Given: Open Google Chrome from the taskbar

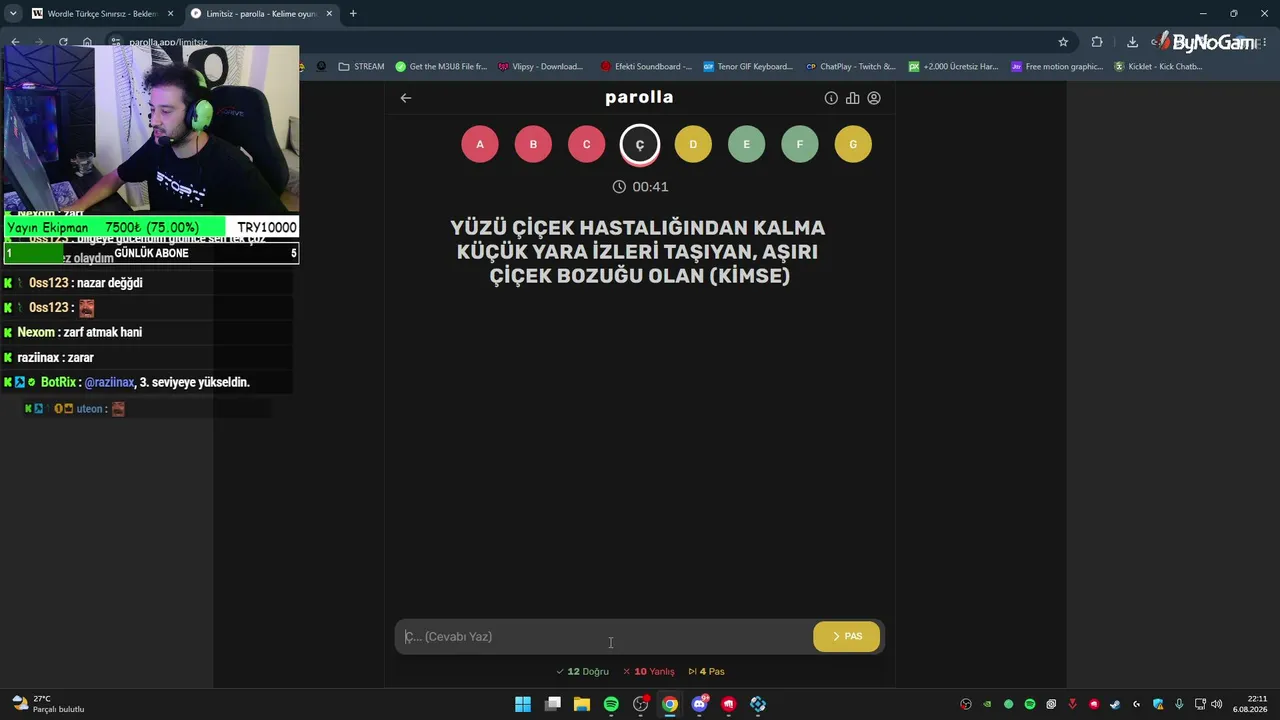Looking at the screenshot, I should coord(670,704).
